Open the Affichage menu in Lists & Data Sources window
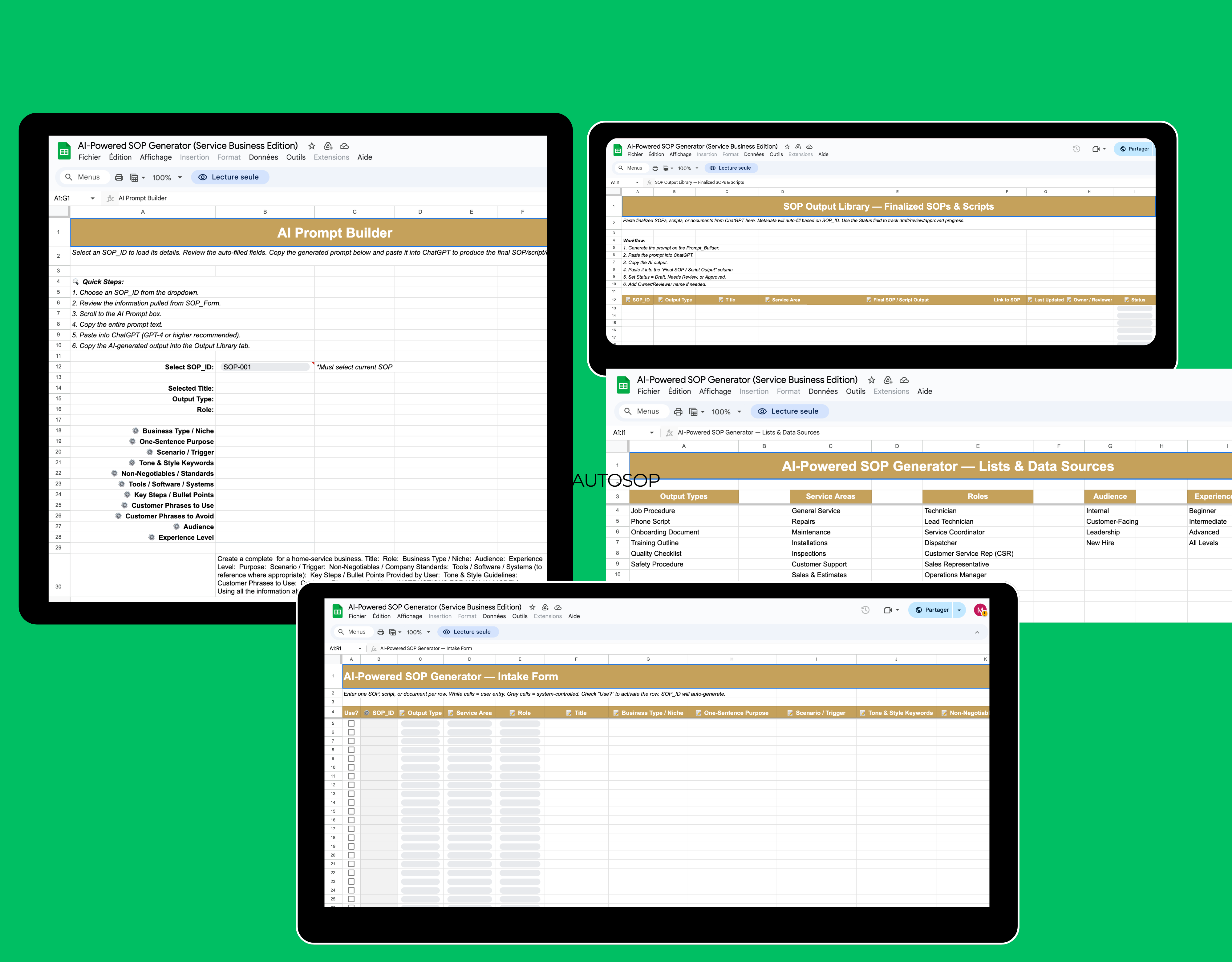The height and width of the screenshot is (962, 1232). (x=715, y=391)
